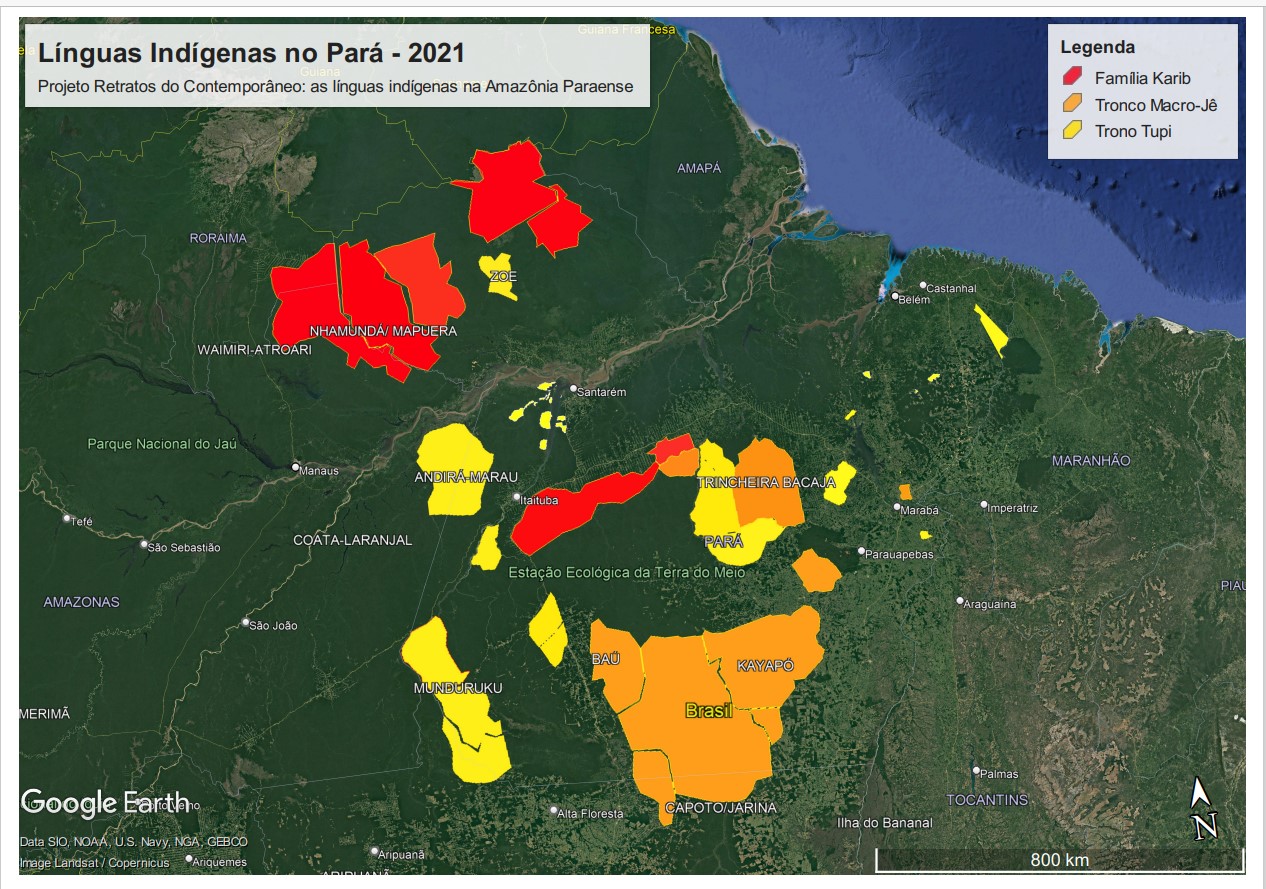
Task: Click the Belém city marker dot
Action: click(895, 296)
